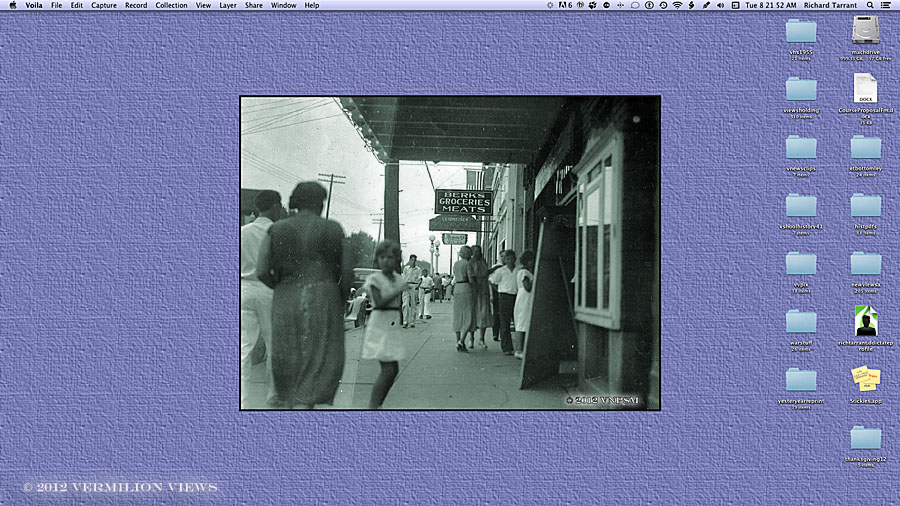Screen dimensions: 900x506
Task: Launch Stickies.app from the desktop
Action: pyautogui.click(x=866, y=379)
